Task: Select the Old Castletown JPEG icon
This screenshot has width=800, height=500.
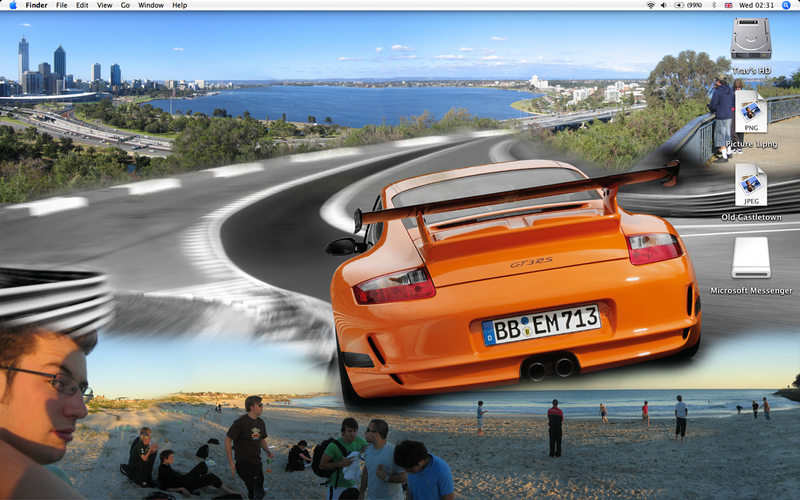Action: pos(751,185)
